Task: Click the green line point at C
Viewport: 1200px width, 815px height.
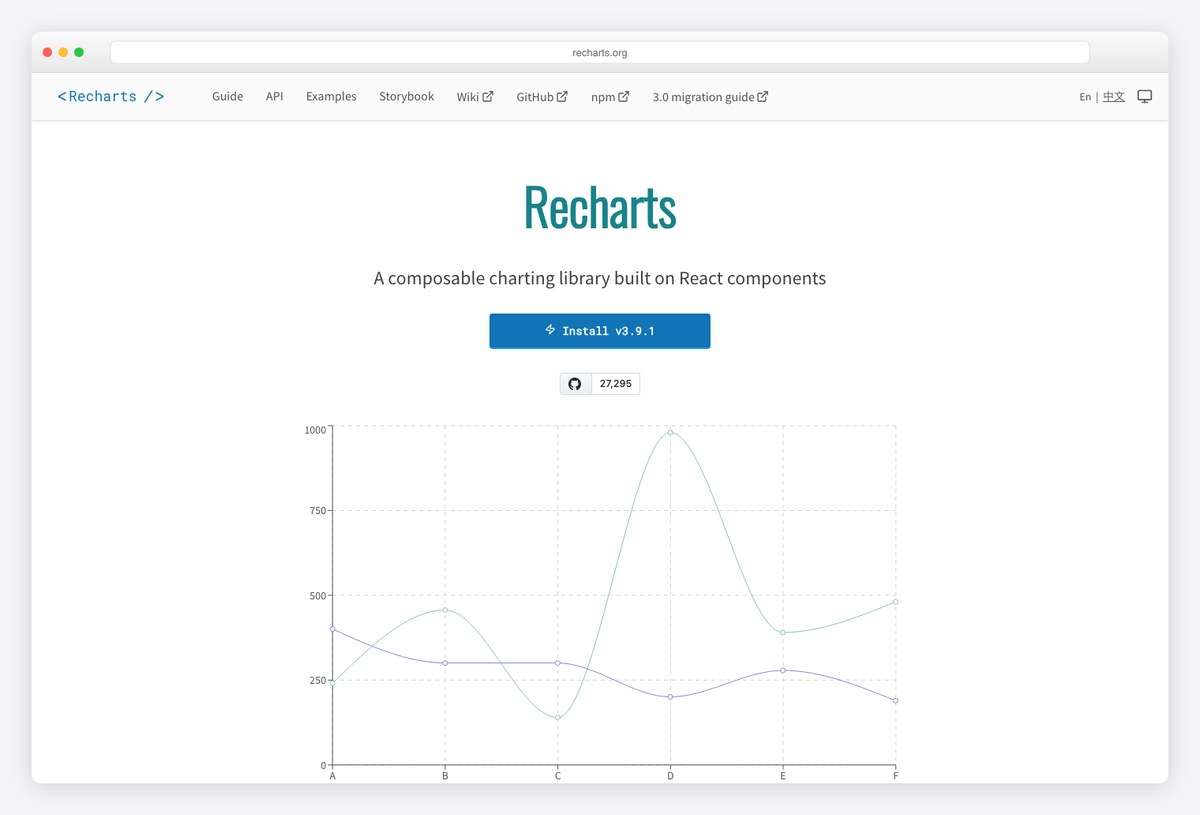Action: coord(558,718)
